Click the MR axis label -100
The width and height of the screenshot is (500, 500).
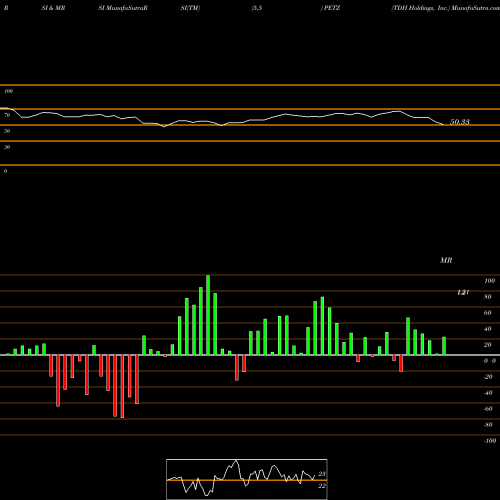490,441
